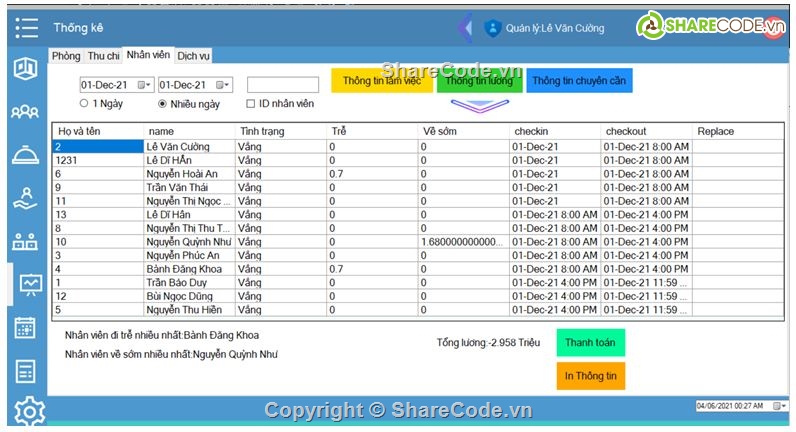Viewport: 796px width, 432px height.
Task: Switch to the Dịch vụ tab
Action: point(193,56)
